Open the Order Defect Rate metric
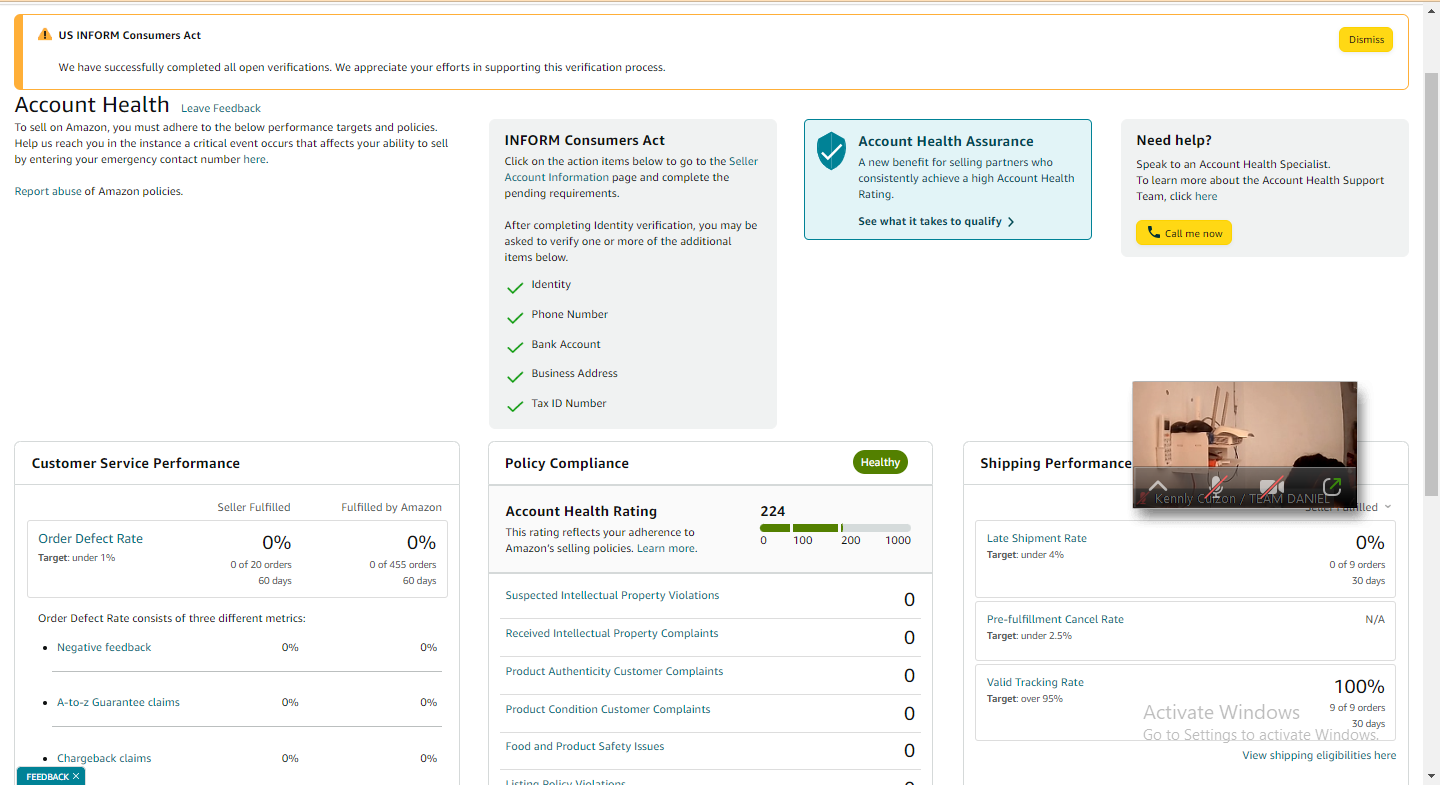Image resolution: width=1440 pixels, height=785 pixels. tap(91, 538)
